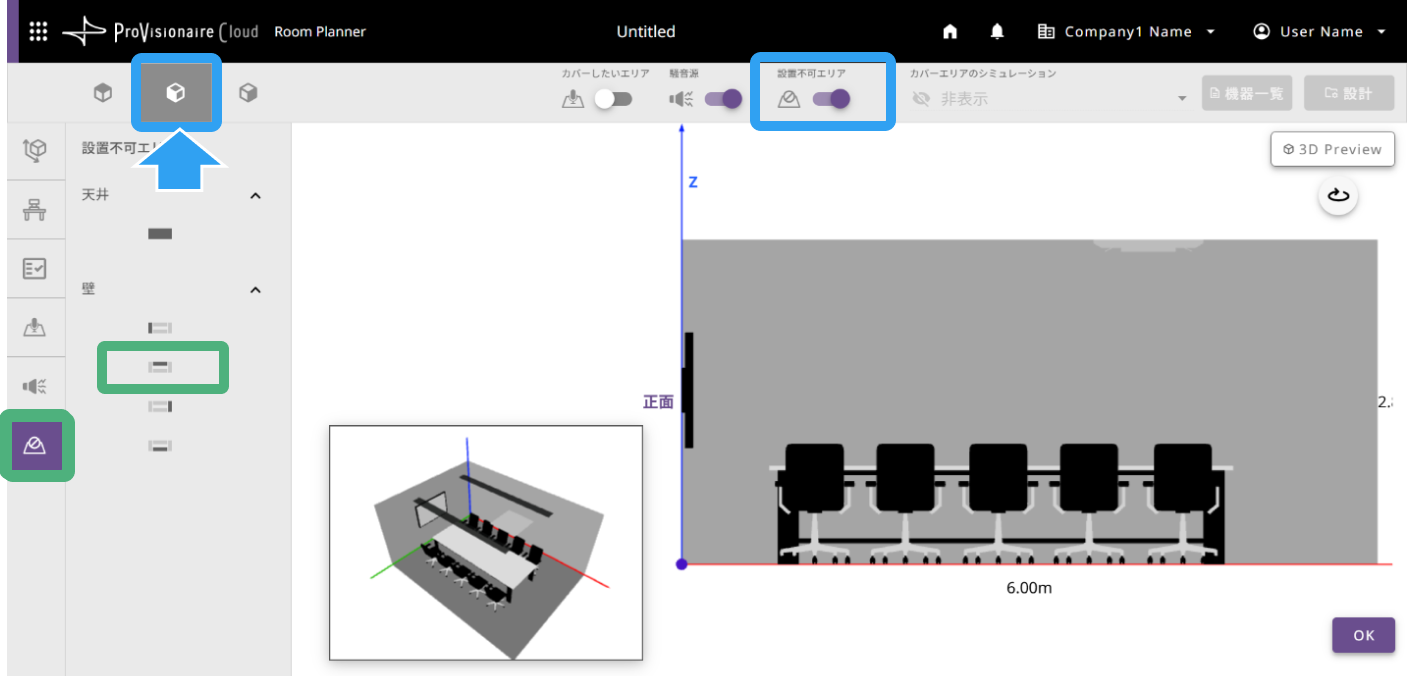Select the ceiling no-install area shape
The width and height of the screenshot is (1407, 676).
[160, 234]
